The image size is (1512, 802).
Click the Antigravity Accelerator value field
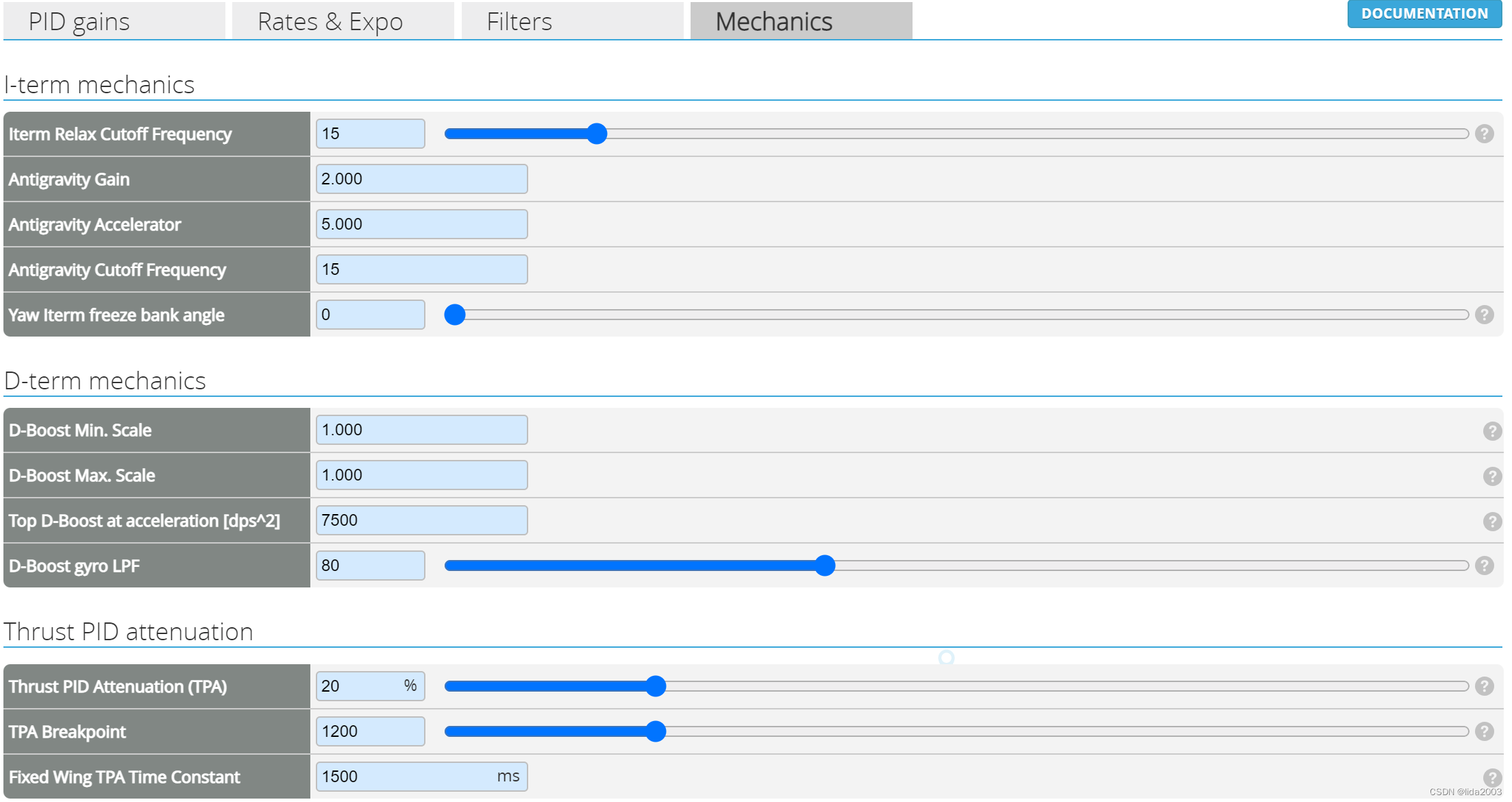[x=421, y=224]
